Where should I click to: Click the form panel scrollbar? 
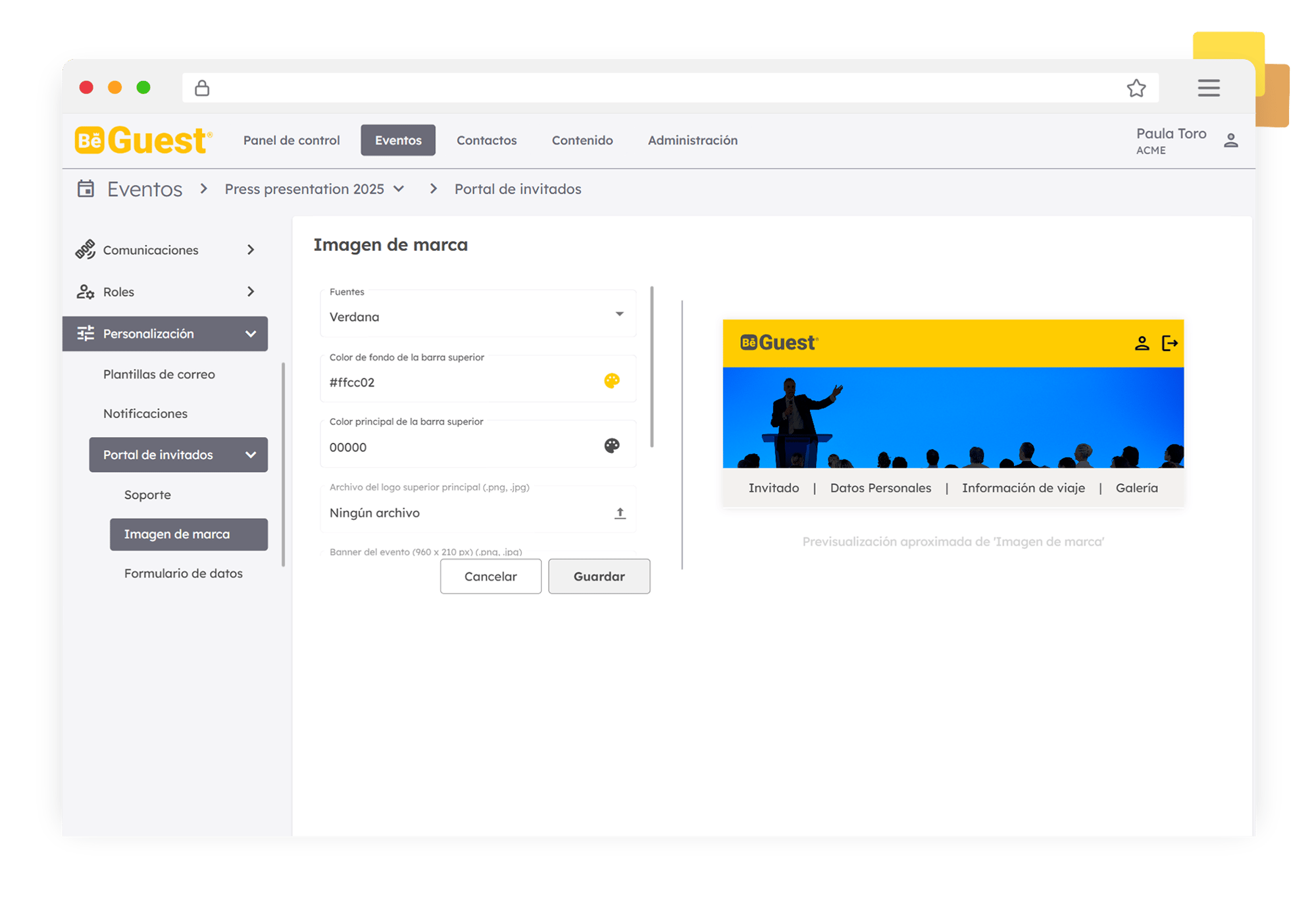tap(652, 367)
